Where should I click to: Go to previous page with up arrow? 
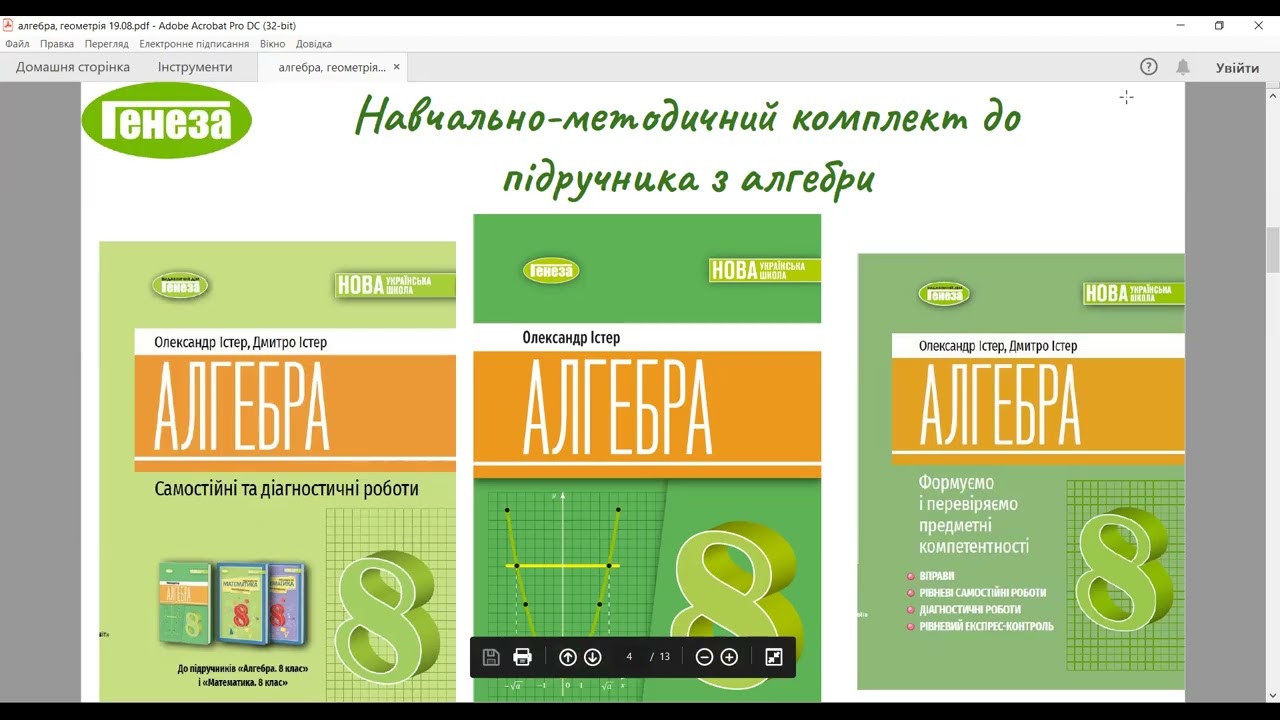(x=568, y=657)
